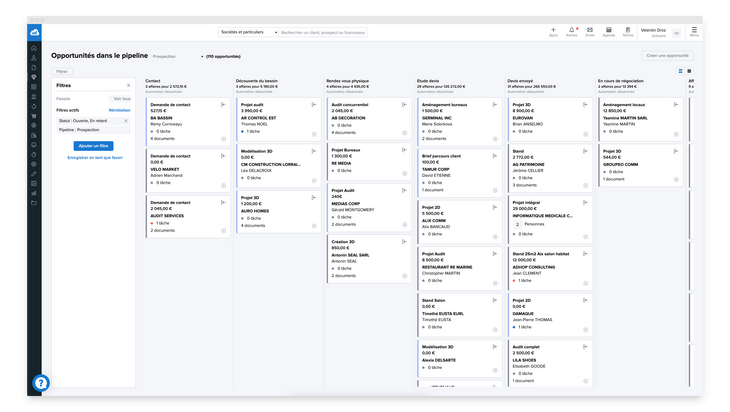Image resolution: width=730 pixels, height=412 pixels.
Task: Click the move arrow icon on AR CONTROL EST card
Action: coord(314,105)
